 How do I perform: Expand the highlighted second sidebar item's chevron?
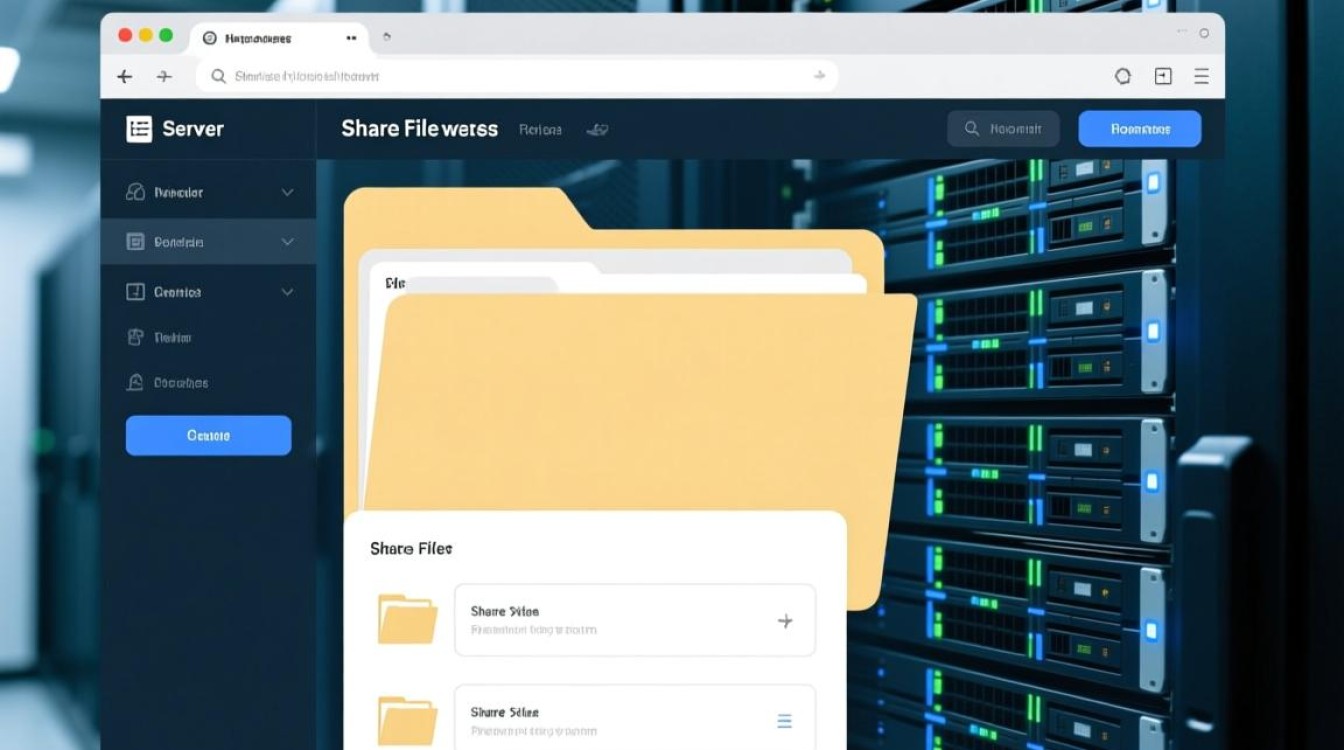pyautogui.click(x=287, y=242)
